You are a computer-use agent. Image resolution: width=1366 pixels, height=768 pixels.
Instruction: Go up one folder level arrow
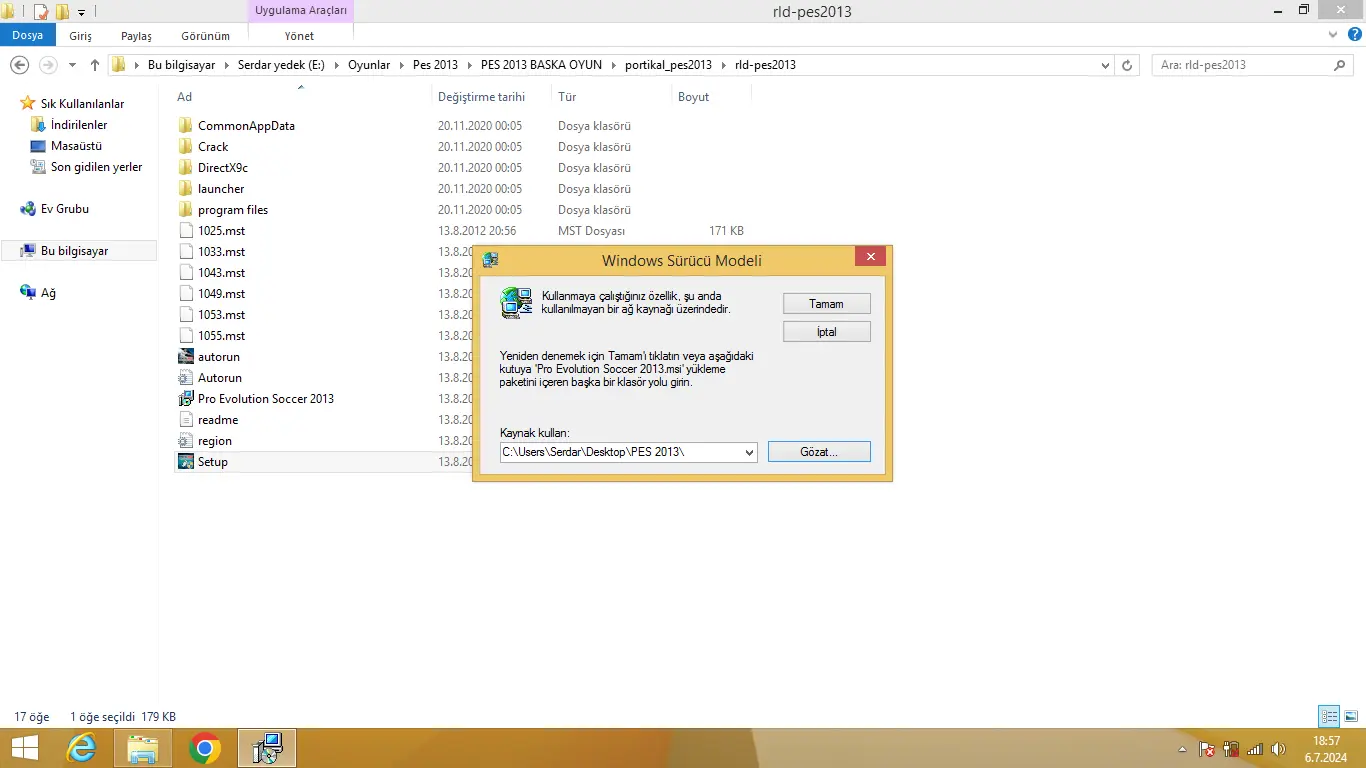pos(95,65)
